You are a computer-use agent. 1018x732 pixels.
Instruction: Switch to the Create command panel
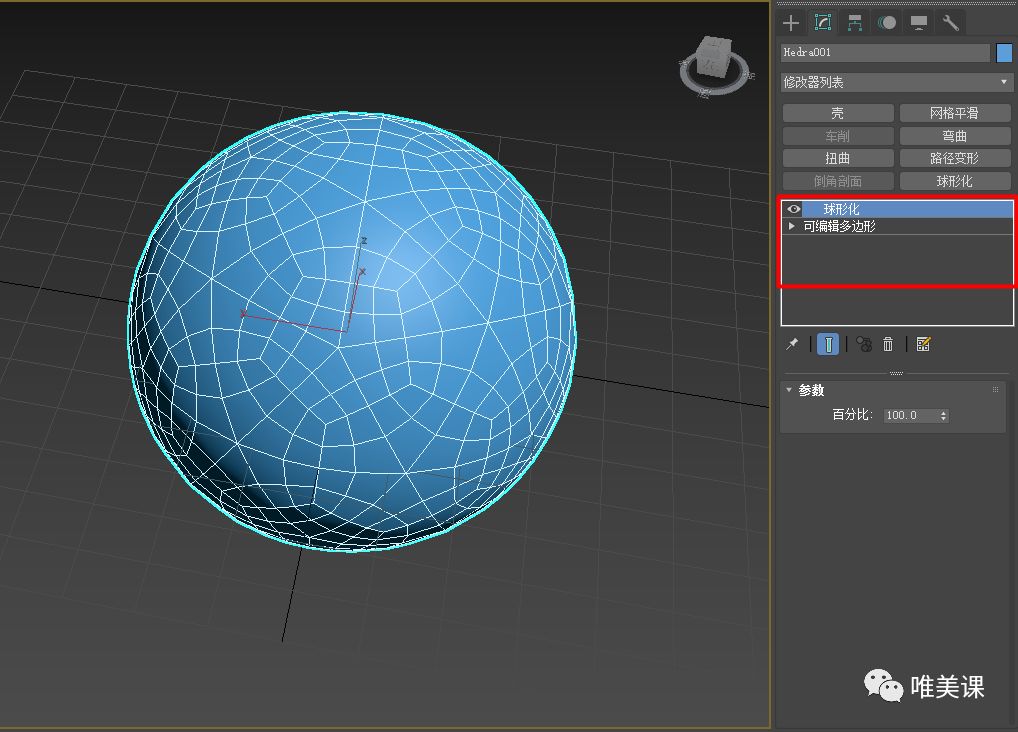coord(789,22)
